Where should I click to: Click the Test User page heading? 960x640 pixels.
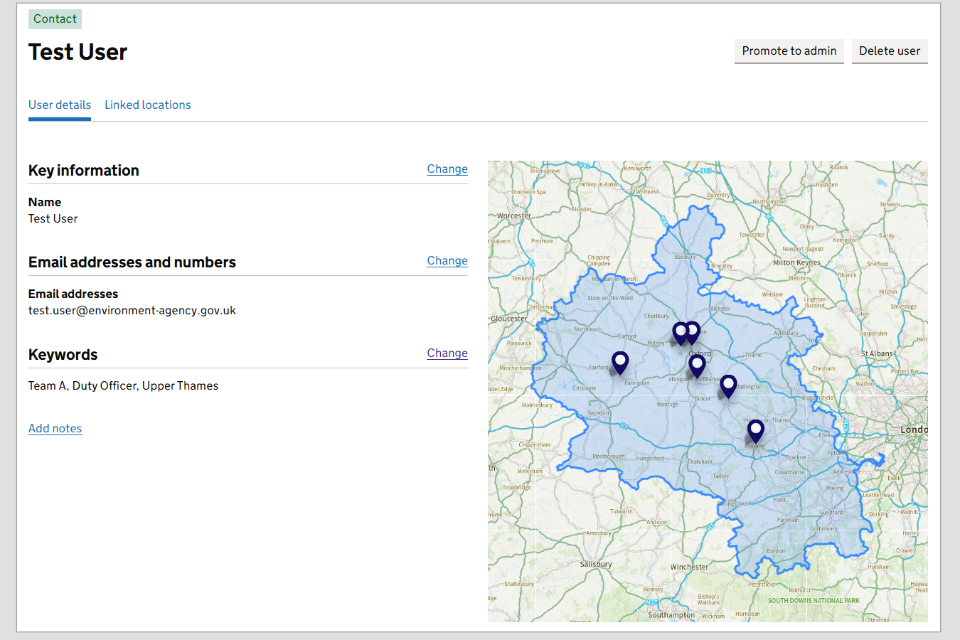point(78,52)
